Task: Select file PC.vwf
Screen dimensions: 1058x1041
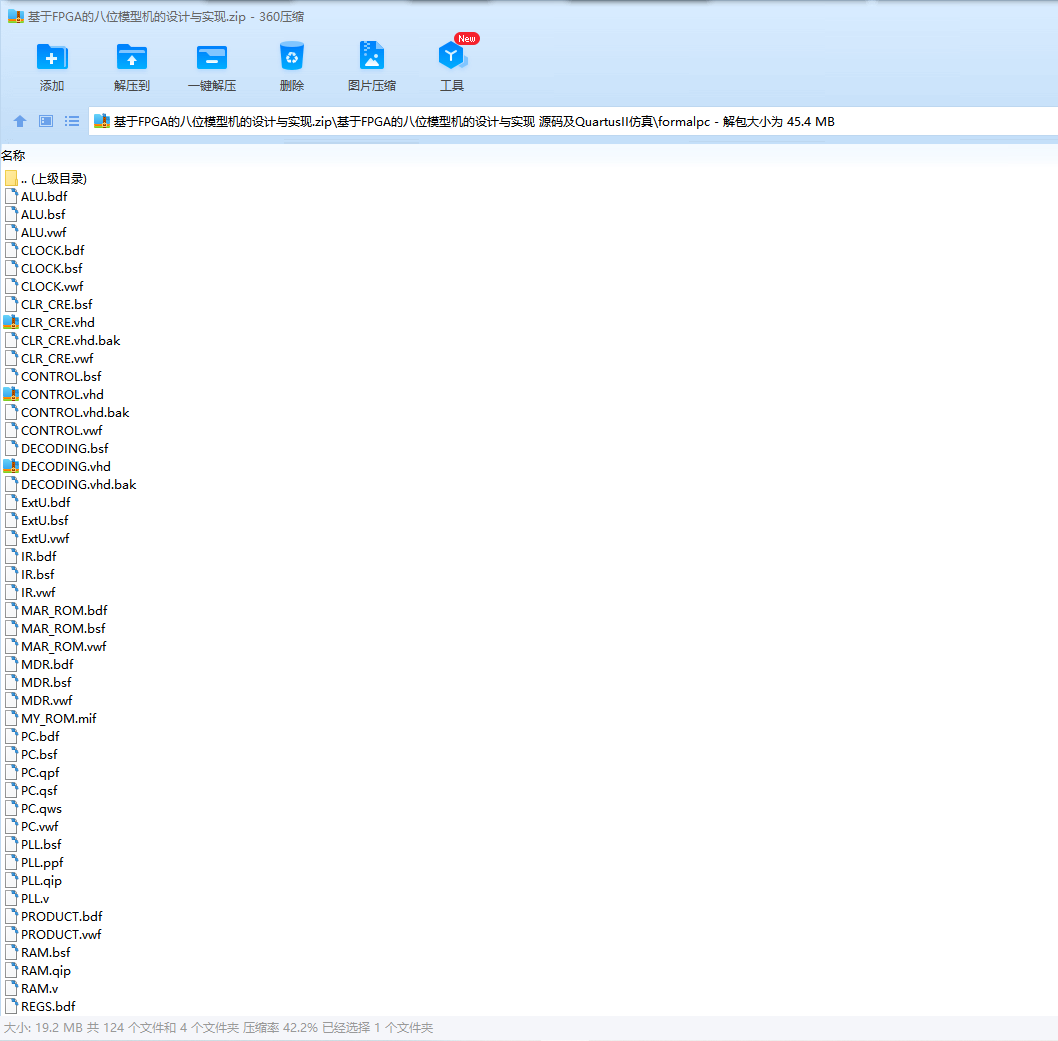Action: 32,826
